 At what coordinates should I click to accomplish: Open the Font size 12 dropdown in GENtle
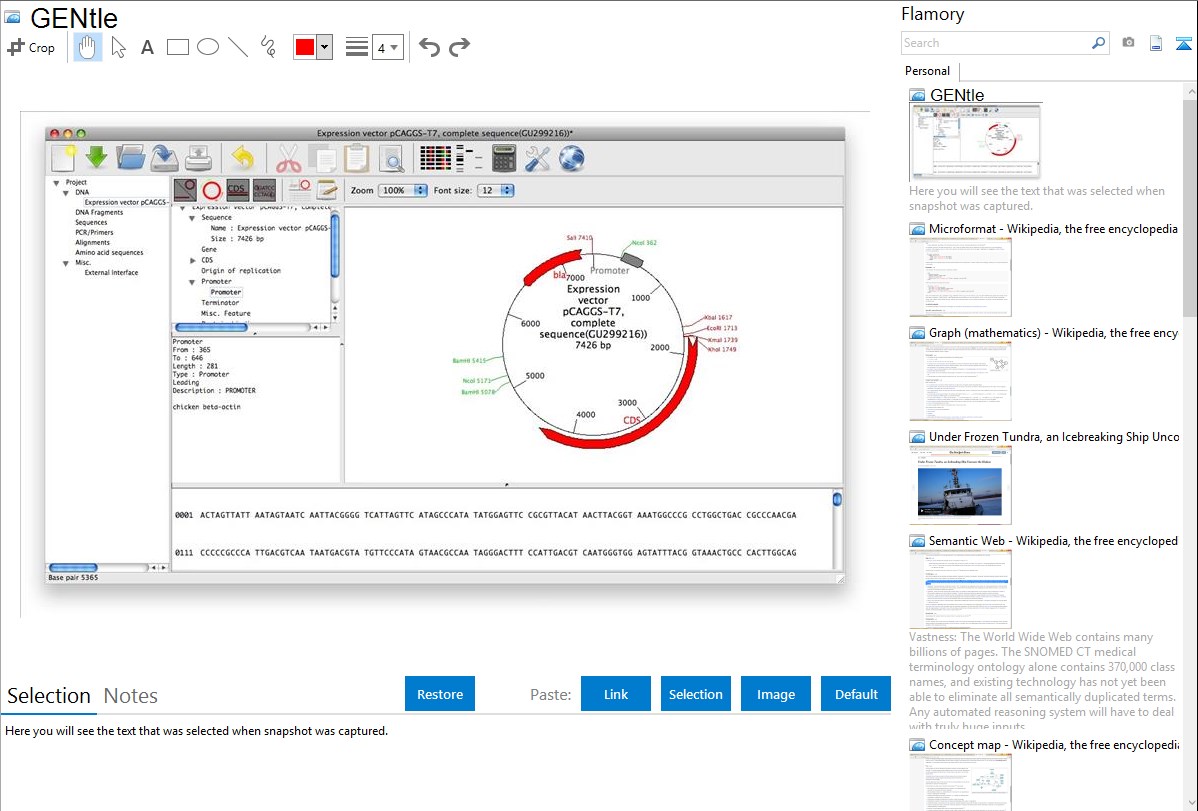496,190
